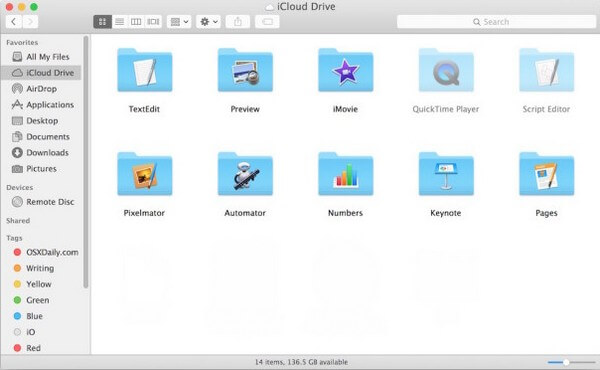Image resolution: width=600 pixels, height=370 pixels.
Task: Go forward with the right arrow button
Action: coord(30,22)
